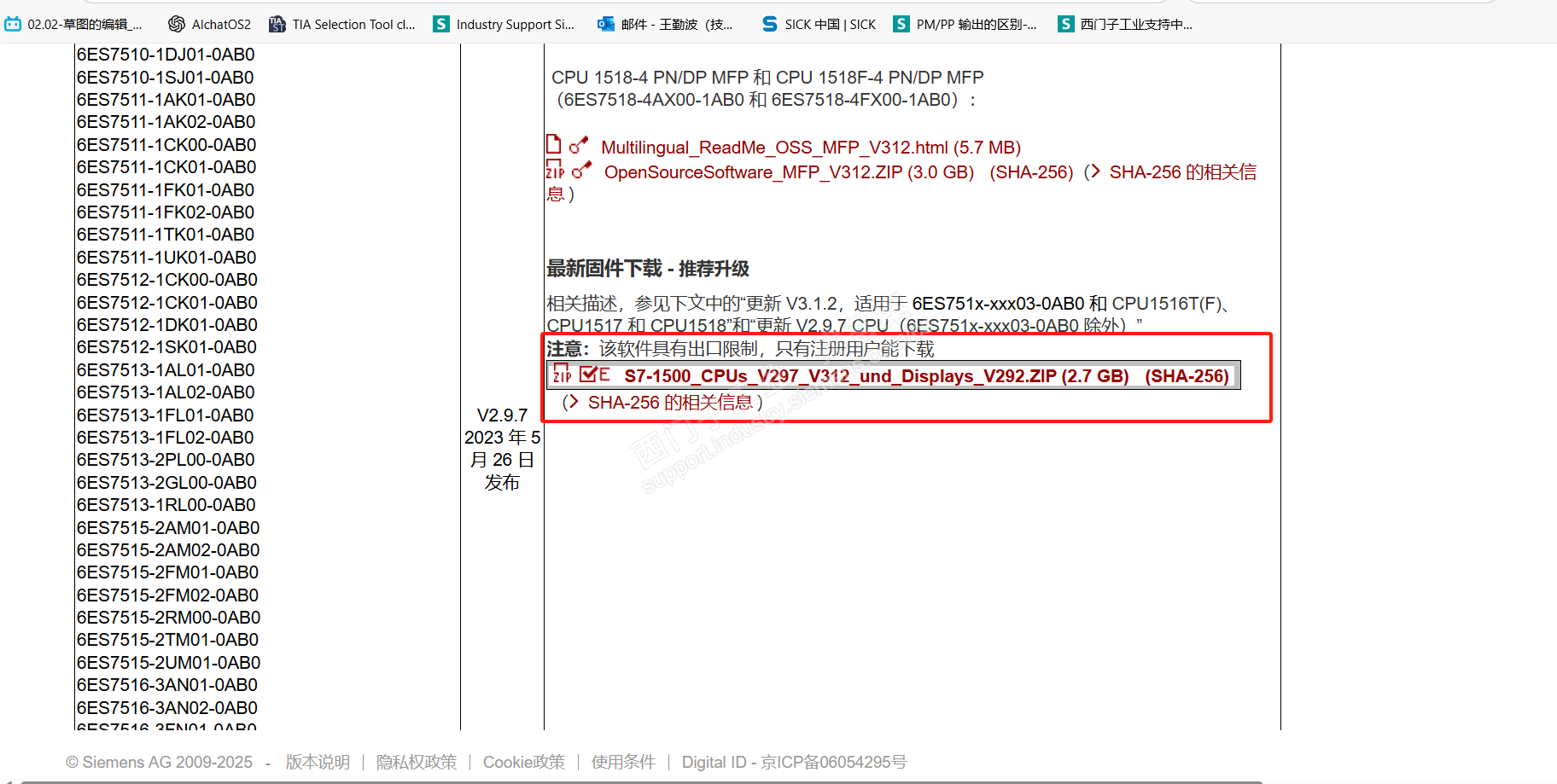This screenshot has width=1557, height=784.
Task: Click order number 6ES7511-1AK01-0AB0
Action: (x=166, y=100)
